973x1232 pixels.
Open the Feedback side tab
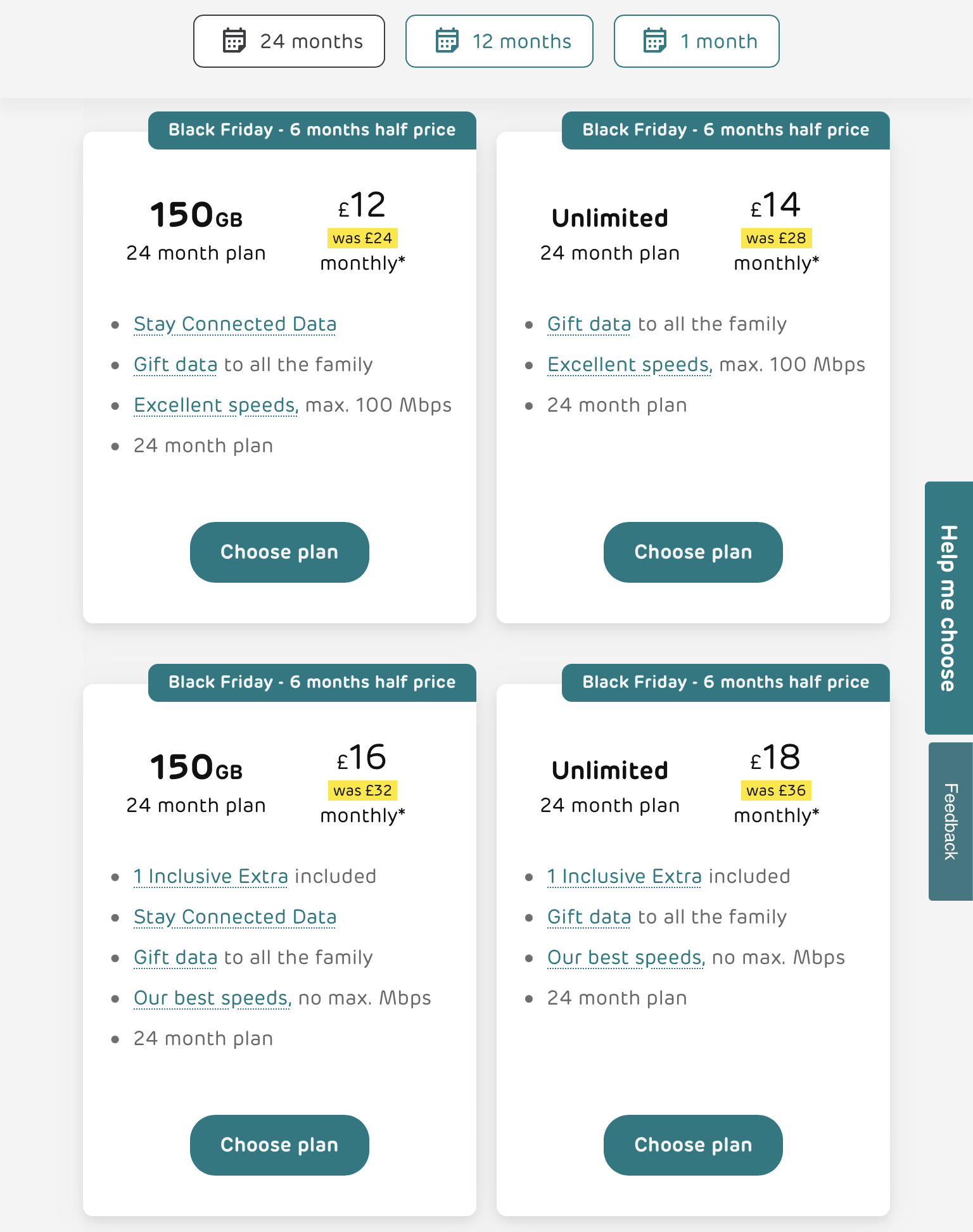(x=950, y=822)
